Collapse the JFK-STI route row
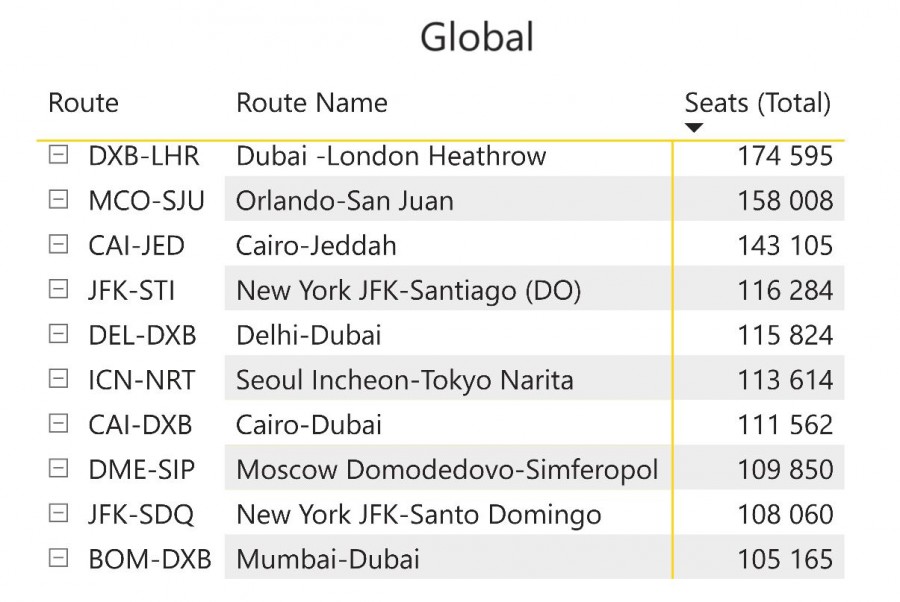Image resolution: width=900 pixels, height=602 pixels. [59, 290]
